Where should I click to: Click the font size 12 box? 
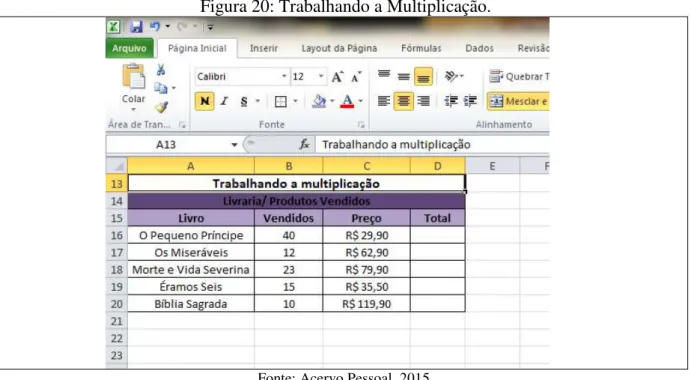[x=304, y=77]
